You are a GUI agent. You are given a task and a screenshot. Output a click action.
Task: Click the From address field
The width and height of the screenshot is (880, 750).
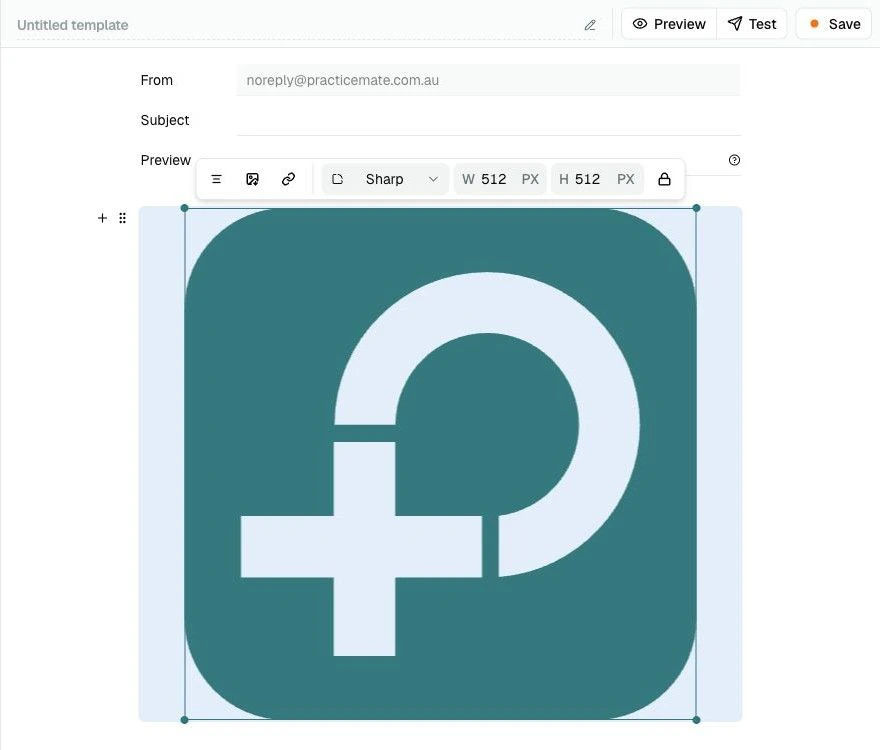coord(488,80)
